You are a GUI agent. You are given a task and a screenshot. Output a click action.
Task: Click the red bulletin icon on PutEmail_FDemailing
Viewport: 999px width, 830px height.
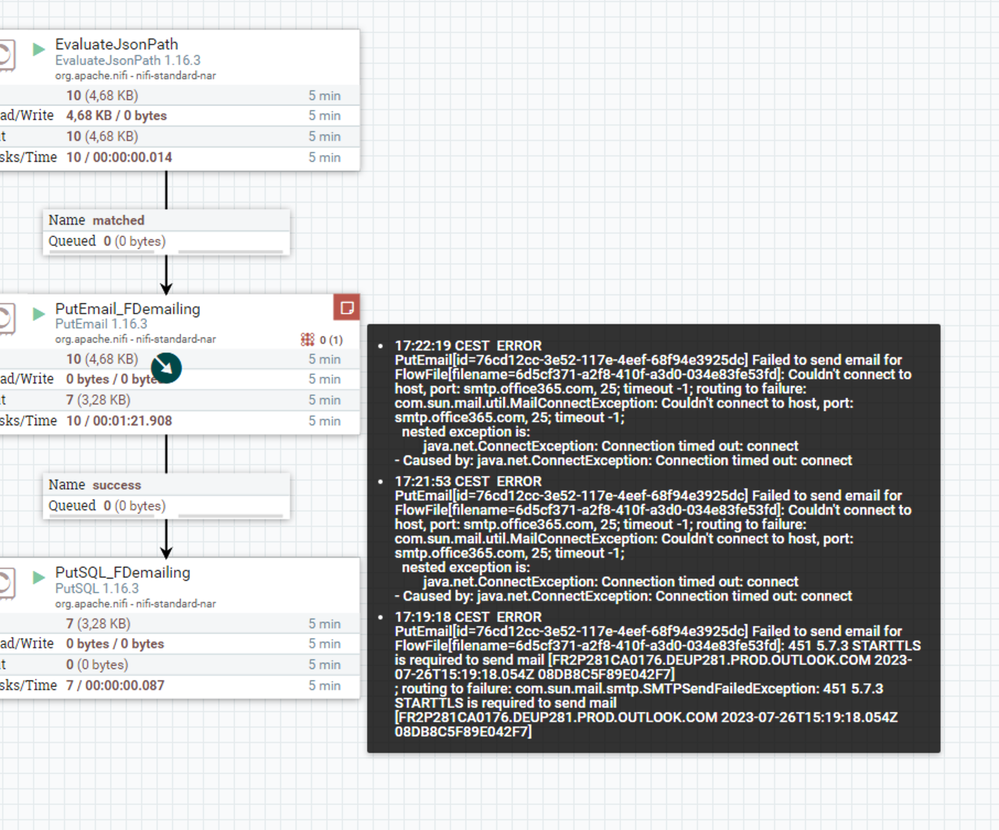point(347,308)
